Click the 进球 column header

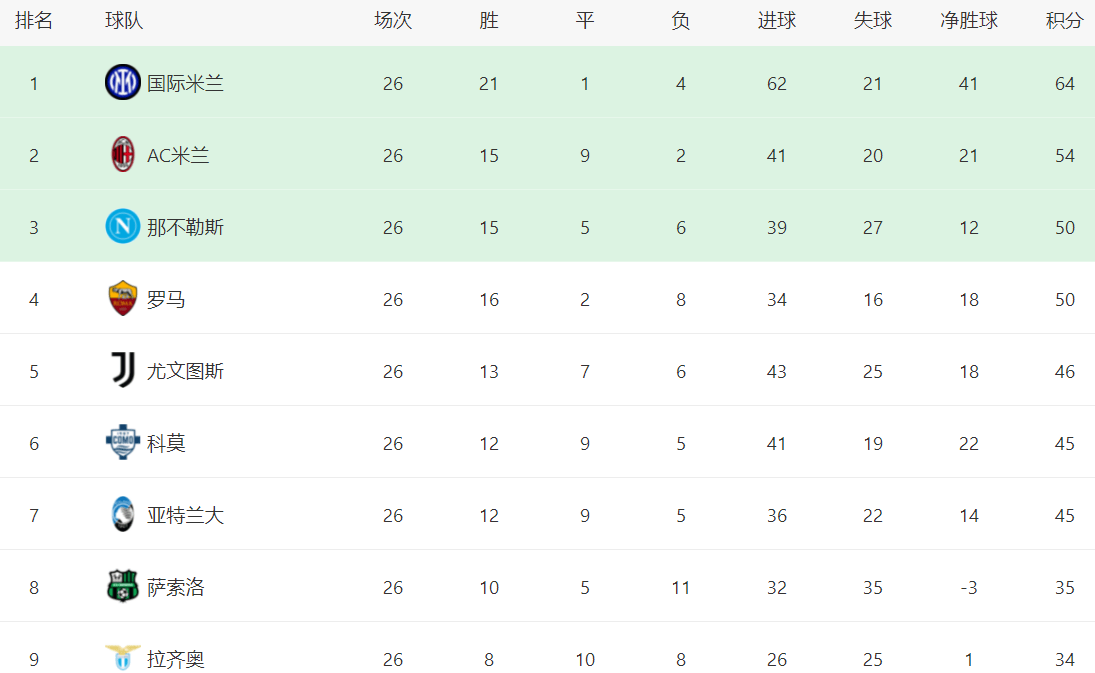[x=776, y=21]
